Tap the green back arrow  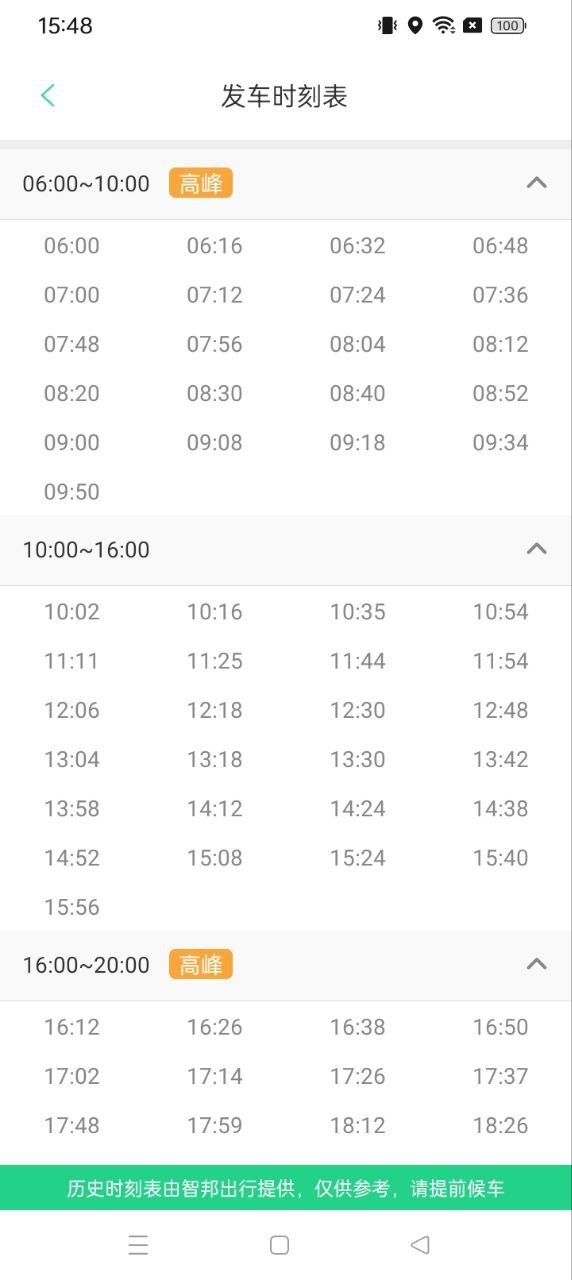[47, 96]
